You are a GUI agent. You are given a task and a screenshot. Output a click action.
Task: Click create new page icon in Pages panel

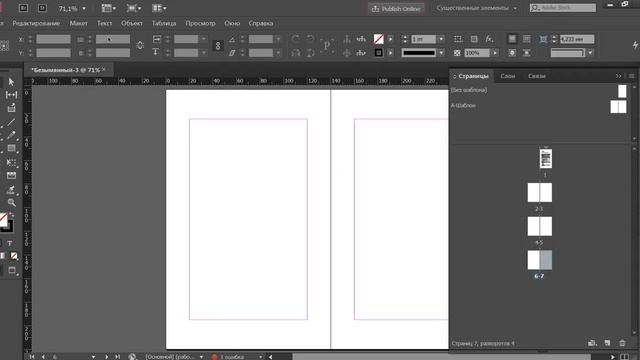(x=607, y=343)
